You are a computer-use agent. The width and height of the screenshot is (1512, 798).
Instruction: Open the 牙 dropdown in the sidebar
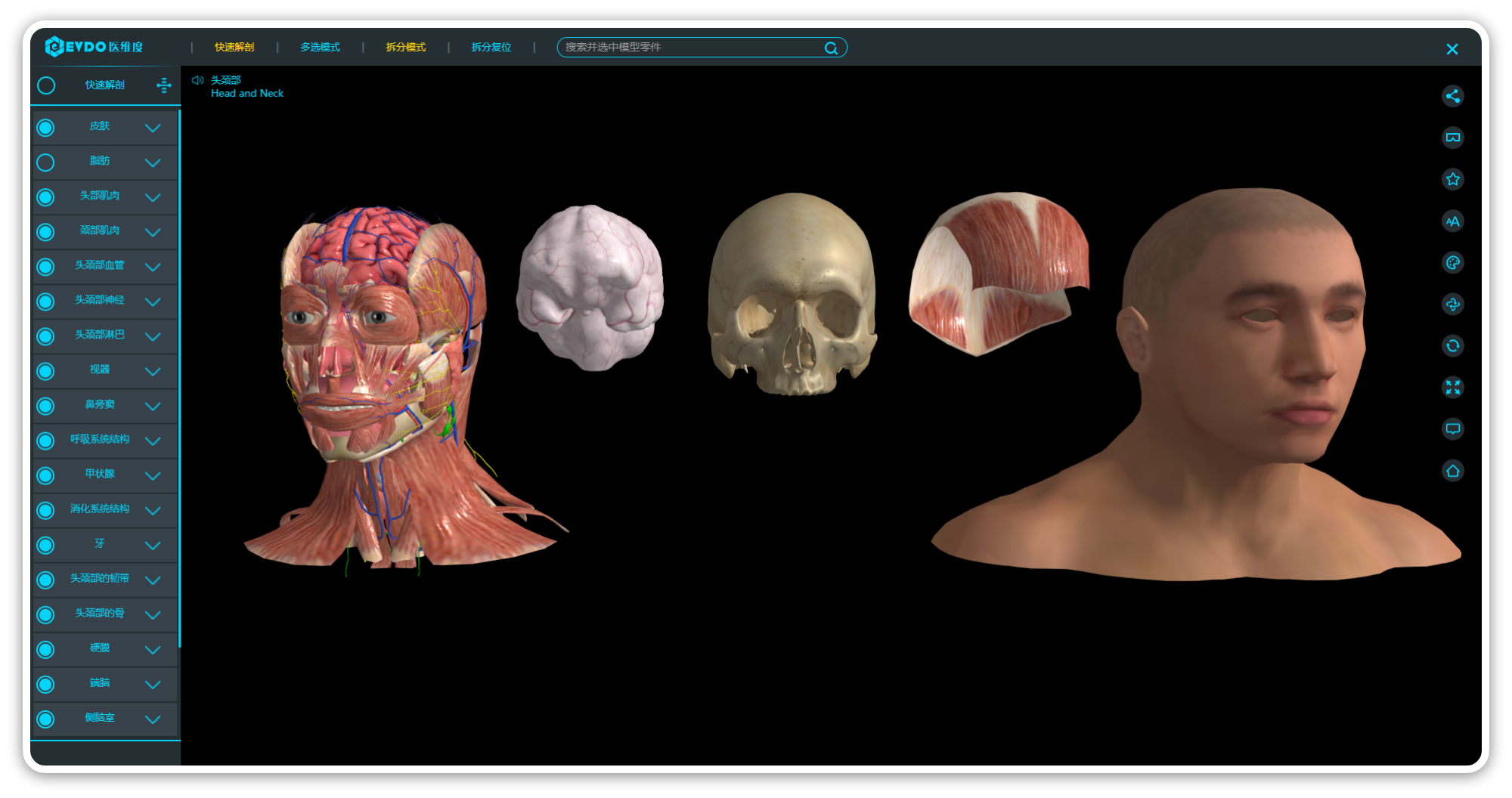point(154,545)
